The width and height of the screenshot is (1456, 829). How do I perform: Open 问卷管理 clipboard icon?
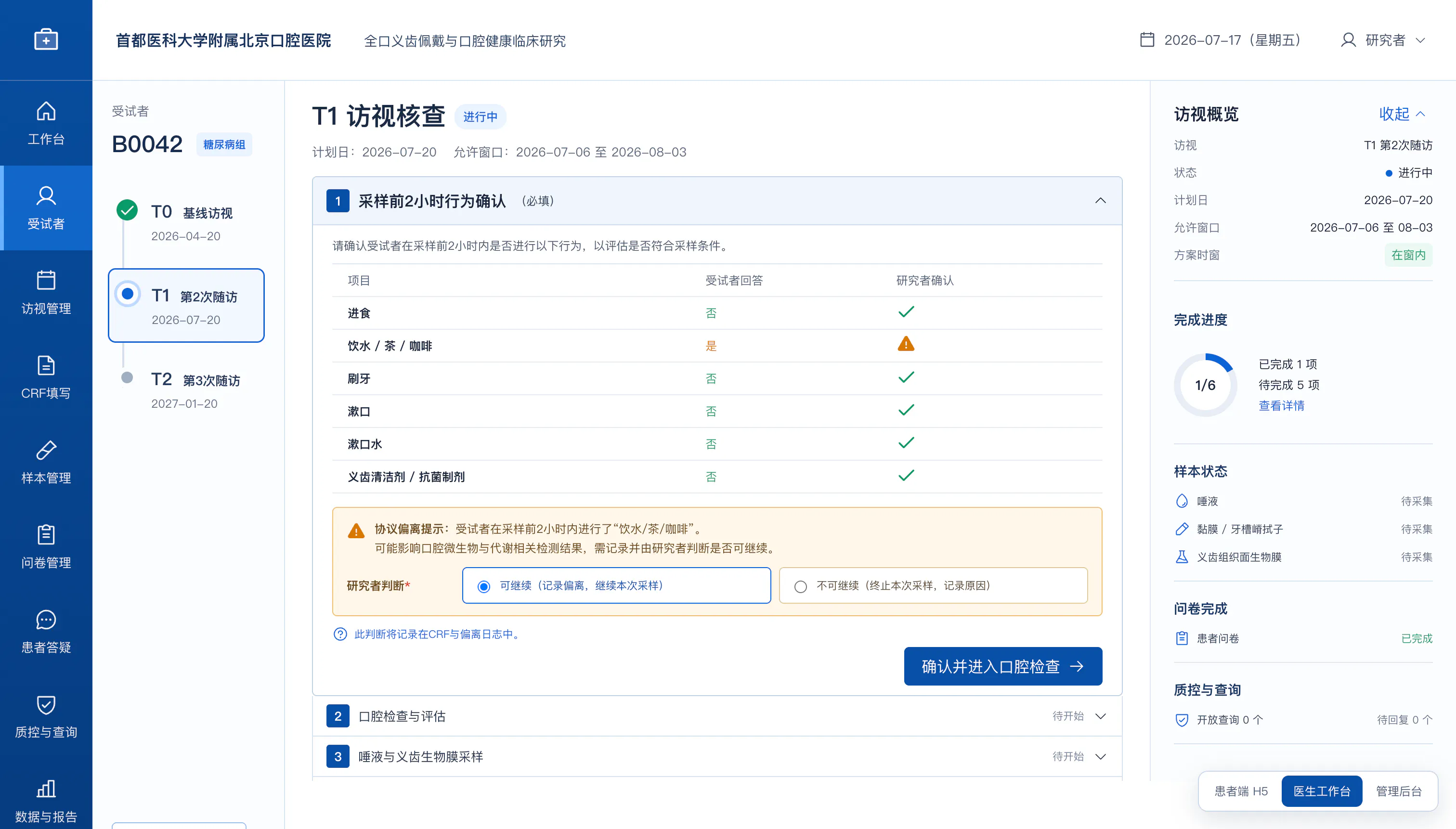(46, 535)
